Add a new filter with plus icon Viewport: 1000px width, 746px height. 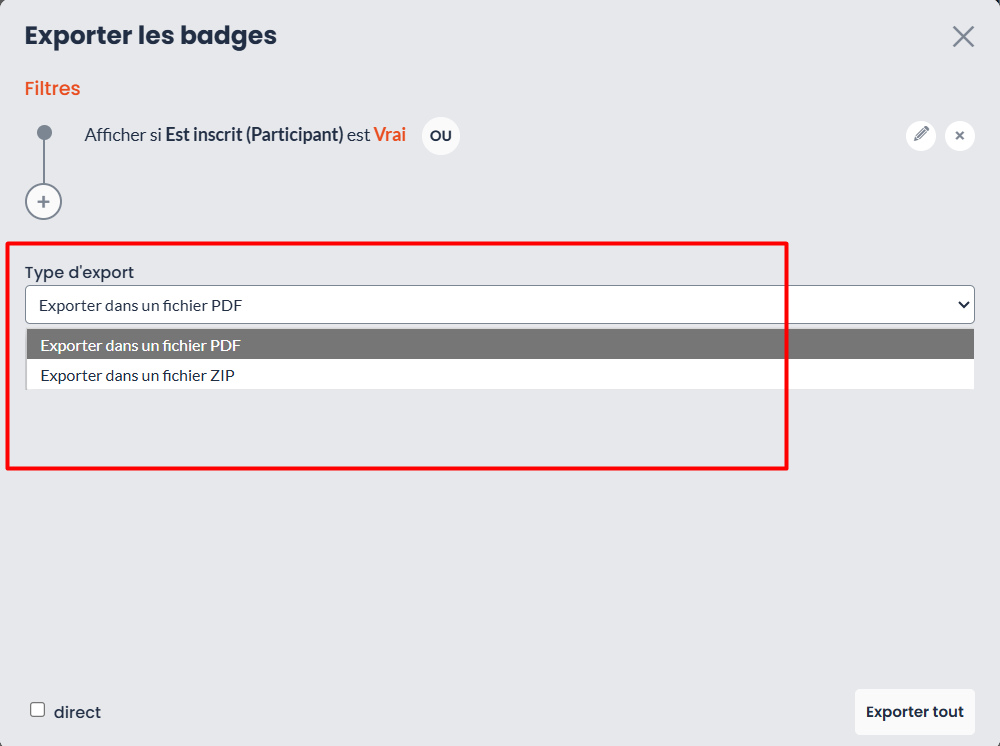(x=43, y=201)
